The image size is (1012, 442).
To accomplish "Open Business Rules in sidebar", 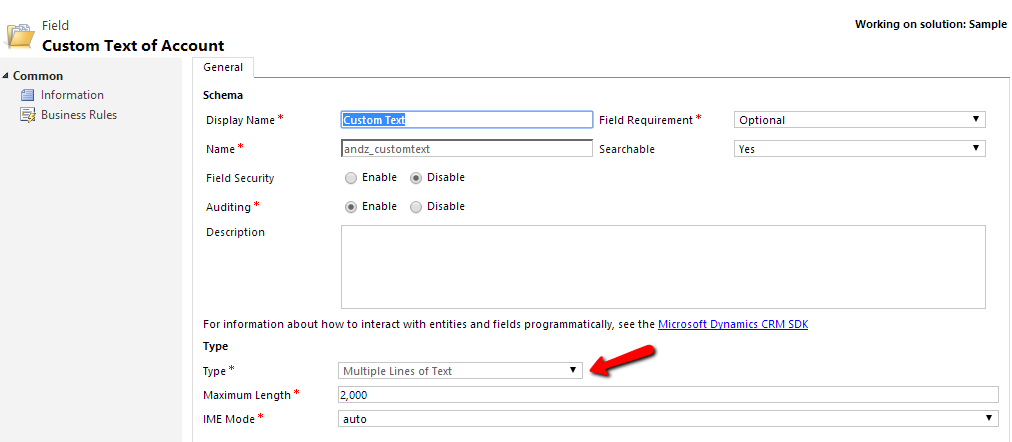I will pyautogui.click(x=78, y=115).
